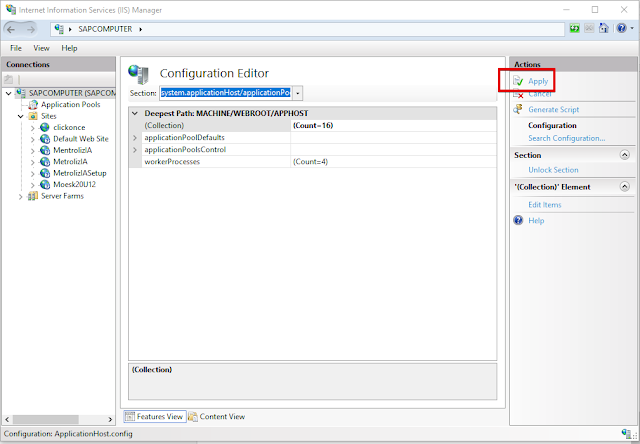Expand the Default Web Site node
Viewport: 640px width, 444px height.
pos(33,139)
